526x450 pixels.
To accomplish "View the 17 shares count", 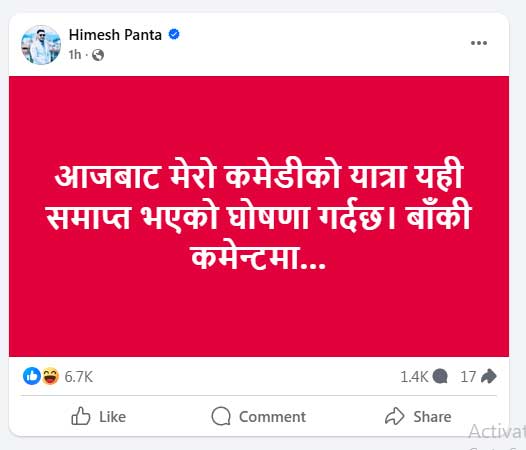I will coord(468,377).
